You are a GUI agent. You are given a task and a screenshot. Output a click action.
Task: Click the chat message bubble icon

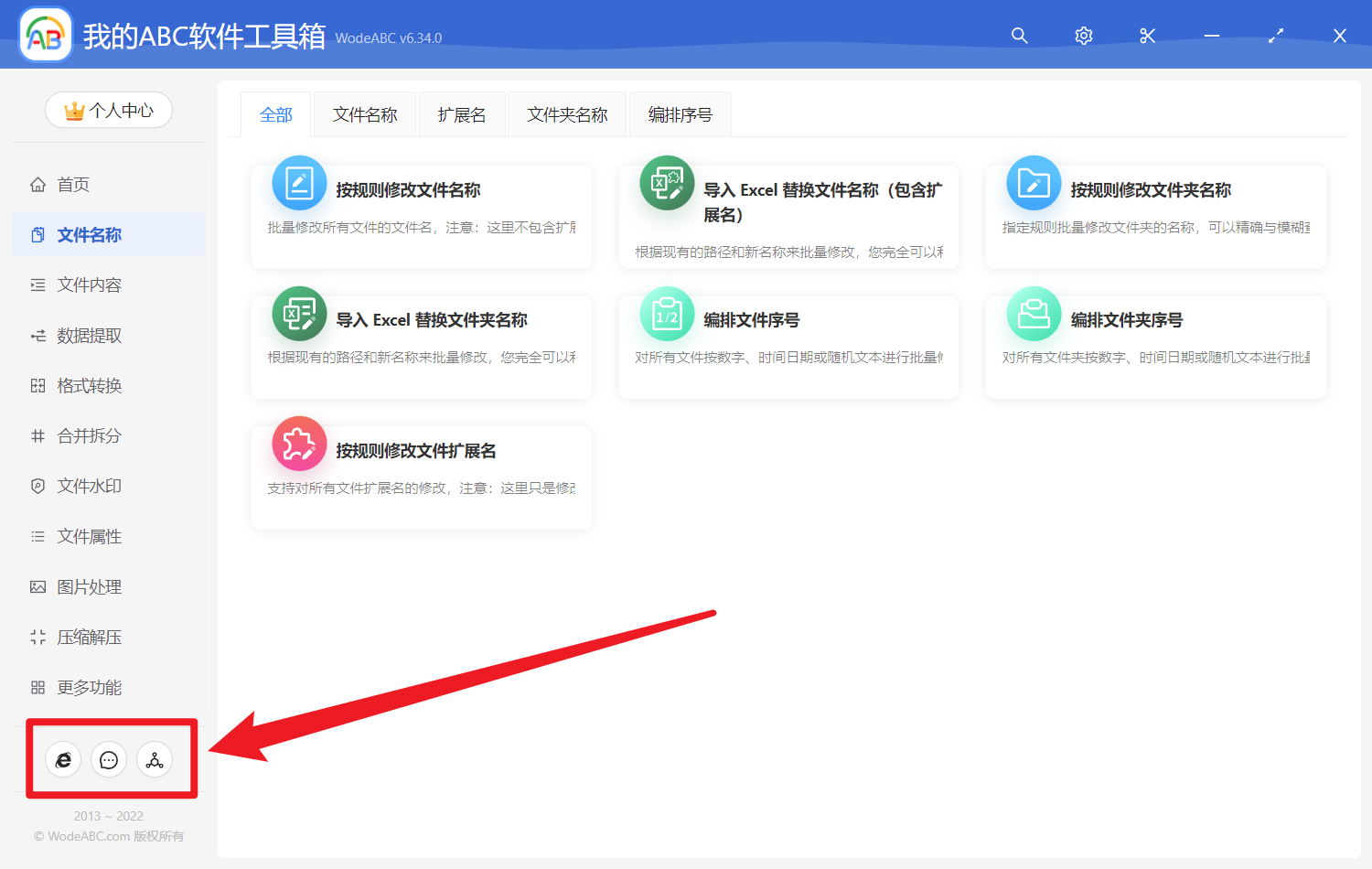[x=109, y=760]
